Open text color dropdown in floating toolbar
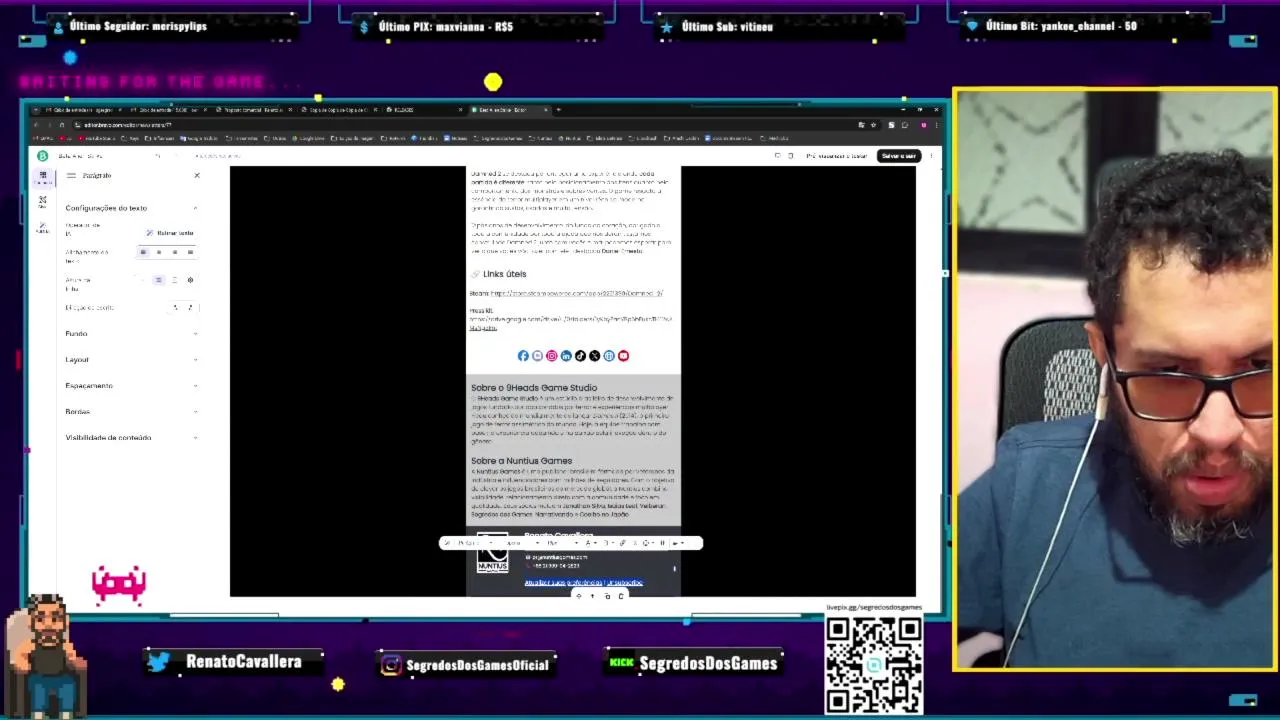 point(591,543)
